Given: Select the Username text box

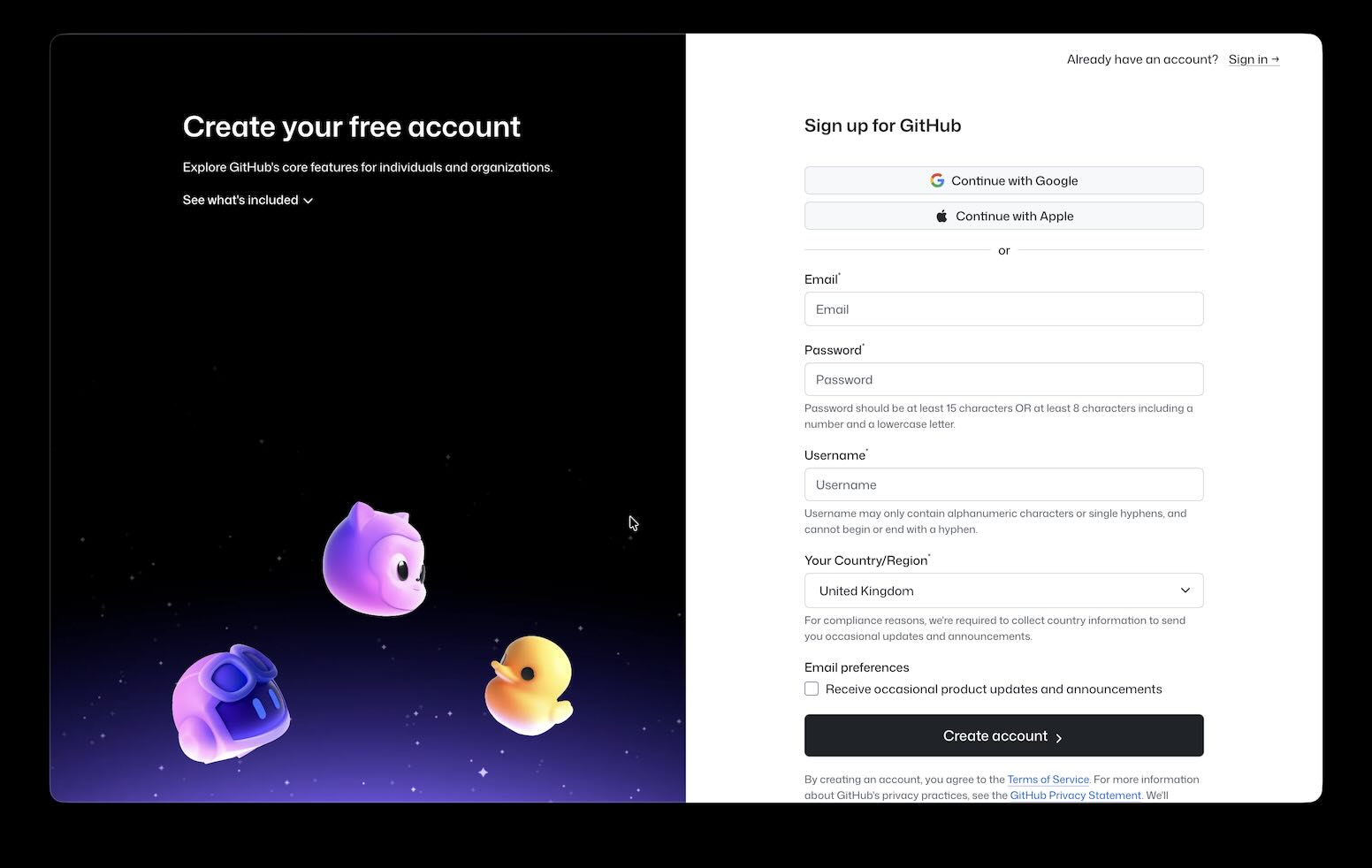Looking at the screenshot, I should [1003, 485].
